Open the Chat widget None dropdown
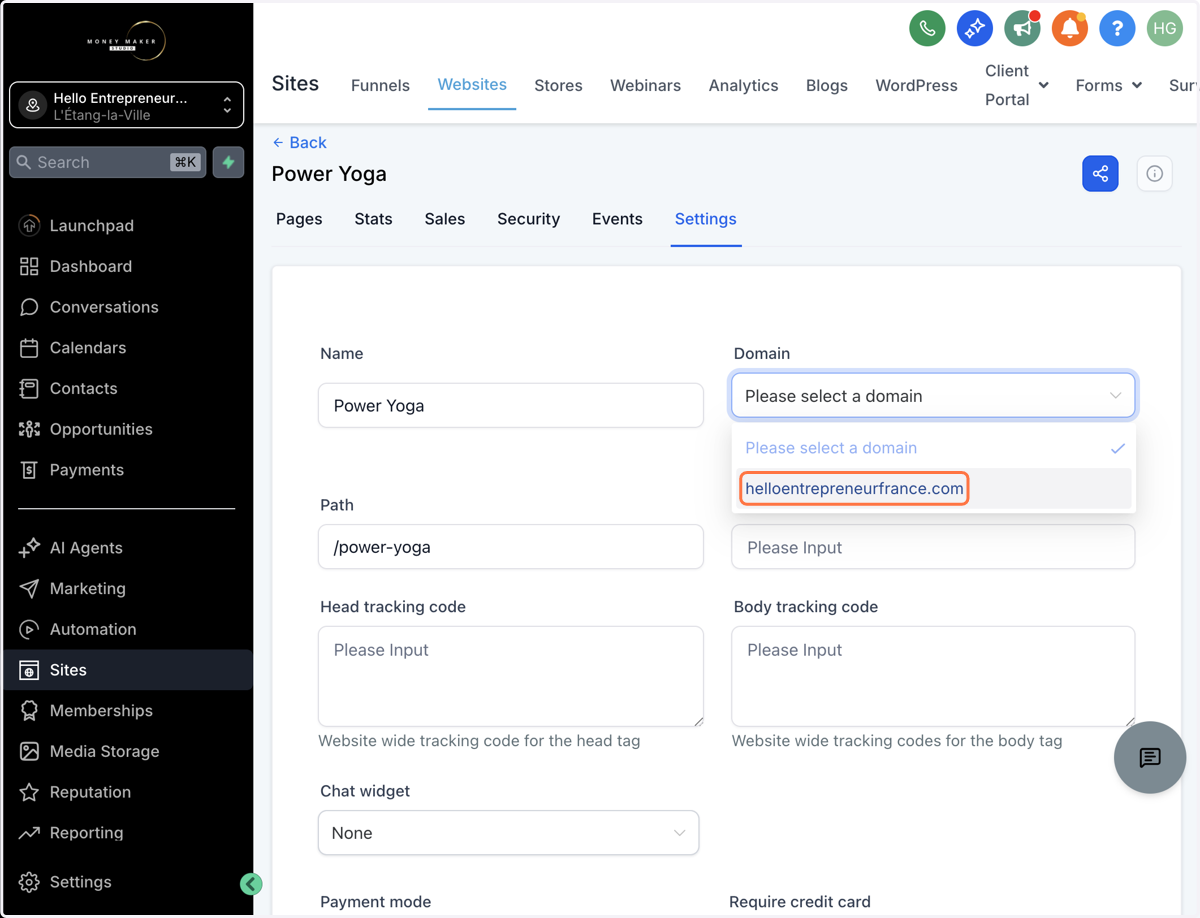This screenshot has height=918, width=1200. 508,833
